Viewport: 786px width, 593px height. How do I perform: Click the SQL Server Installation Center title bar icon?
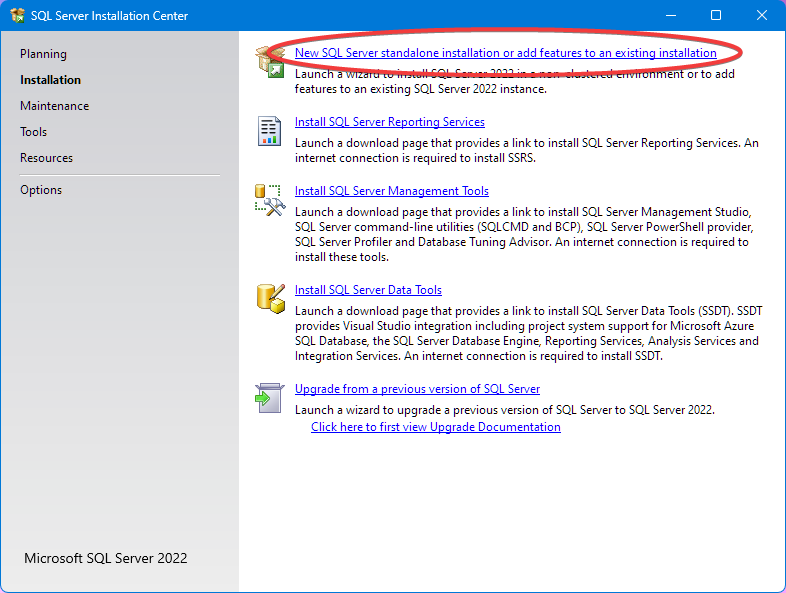pyautogui.click(x=18, y=16)
